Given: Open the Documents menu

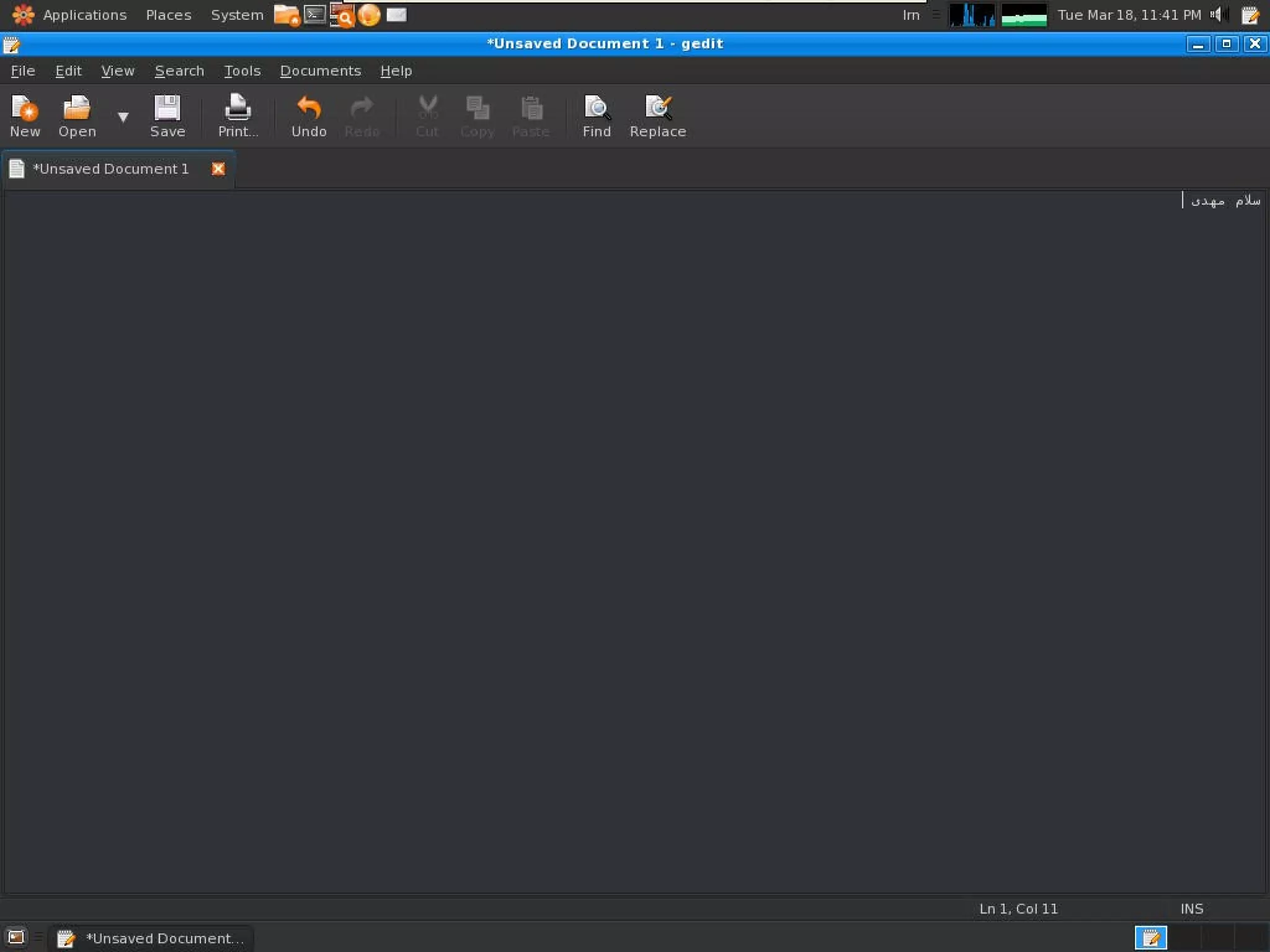Looking at the screenshot, I should click(x=320, y=71).
